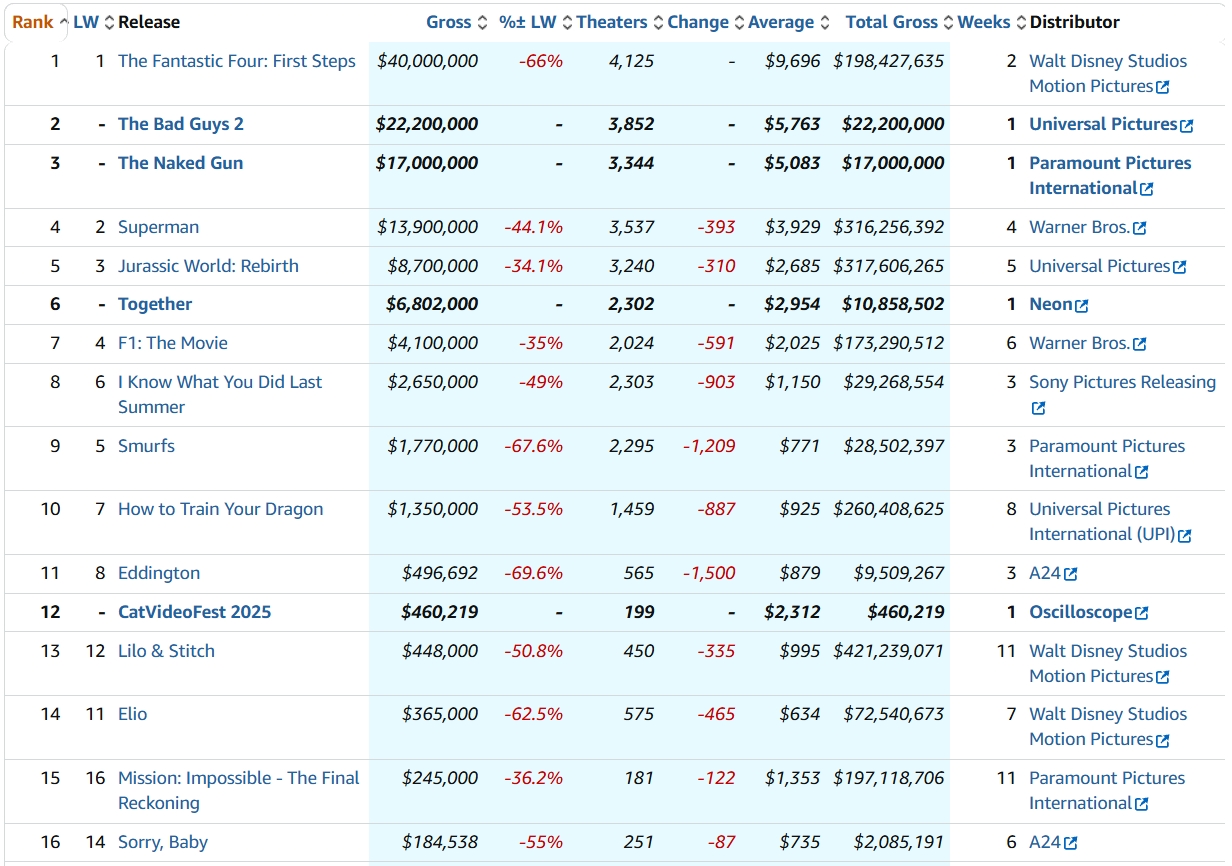
Task: Click external link icon in Lilo & Stitch row
Action: point(1162,678)
